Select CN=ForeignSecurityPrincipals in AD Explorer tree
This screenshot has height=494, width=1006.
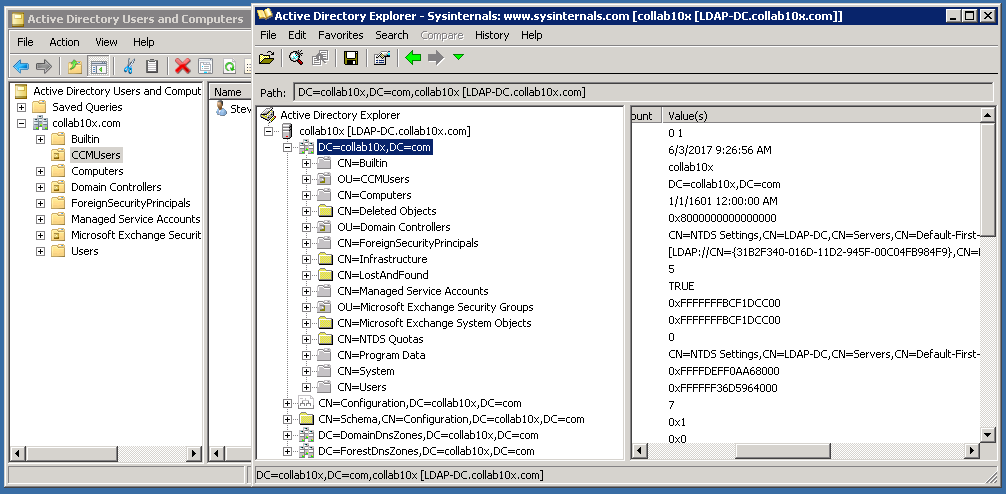point(407,243)
